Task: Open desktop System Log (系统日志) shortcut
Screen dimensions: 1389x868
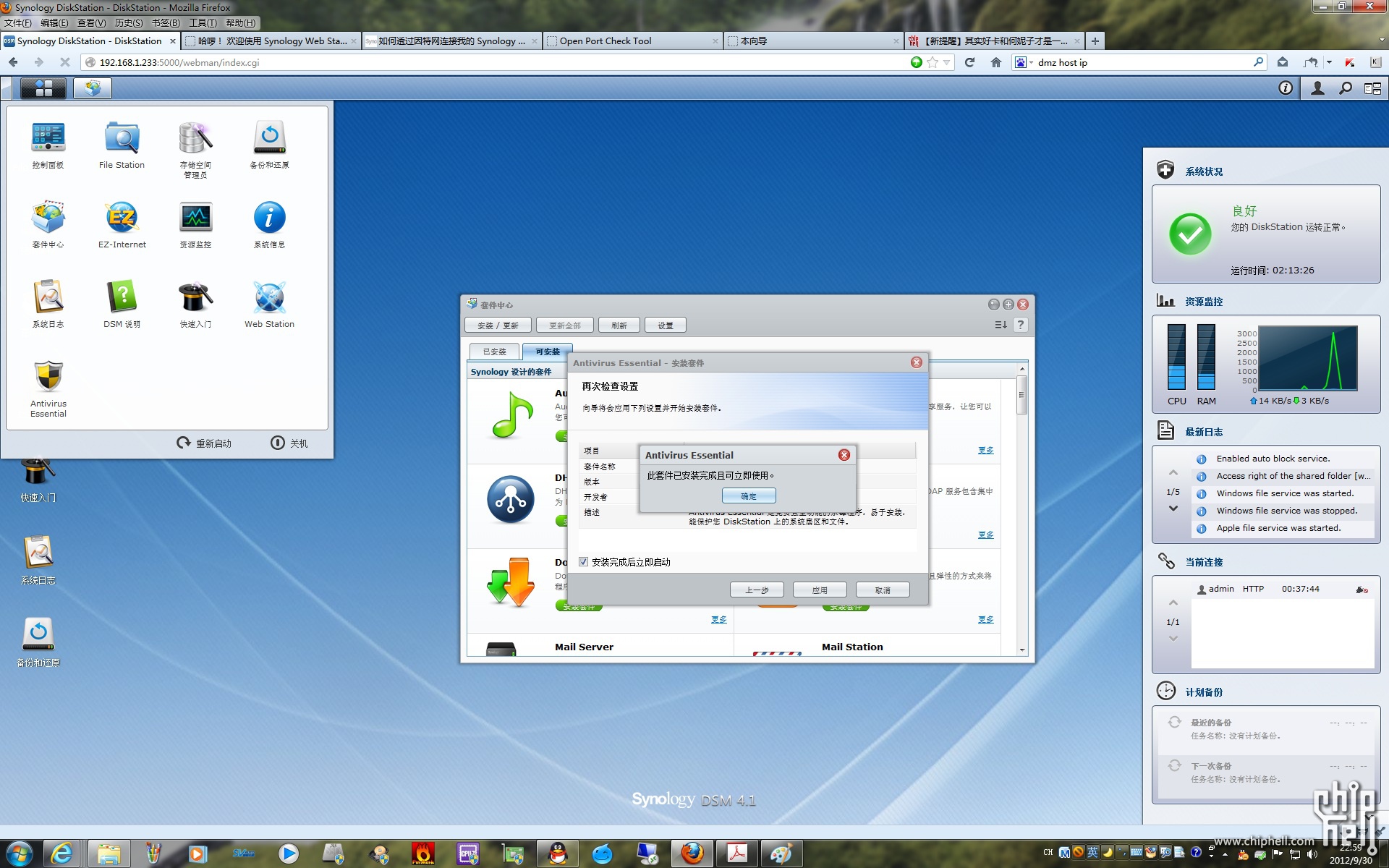Action: pyautogui.click(x=38, y=560)
